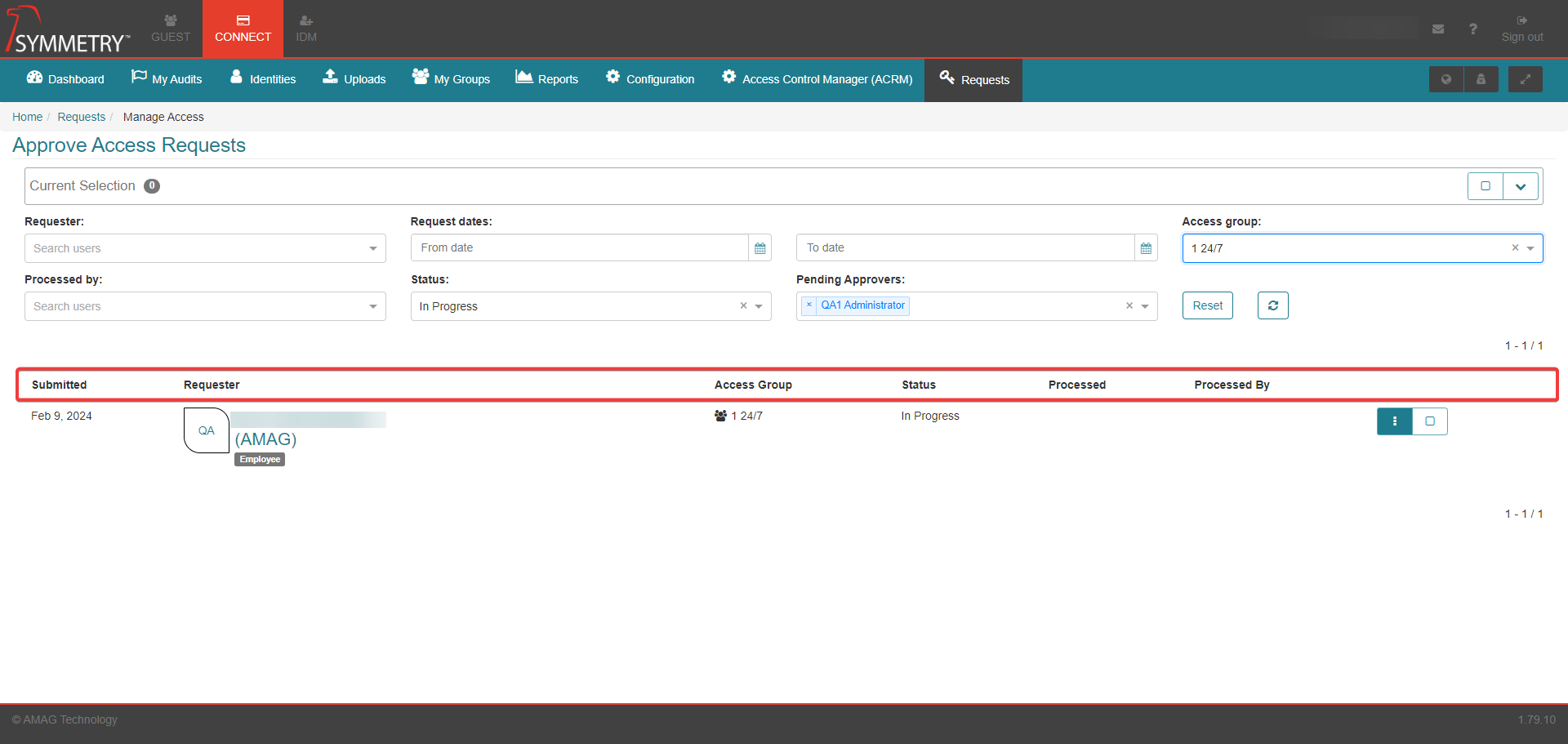Select checkbox for Feb 9, 2024 request
Viewport: 1568px width, 744px height.
(1430, 421)
